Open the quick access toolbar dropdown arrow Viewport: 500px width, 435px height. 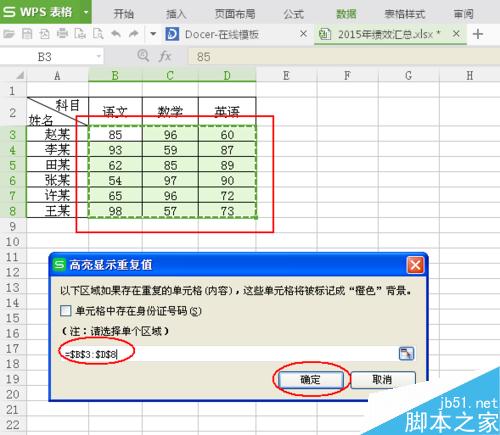[153, 34]
